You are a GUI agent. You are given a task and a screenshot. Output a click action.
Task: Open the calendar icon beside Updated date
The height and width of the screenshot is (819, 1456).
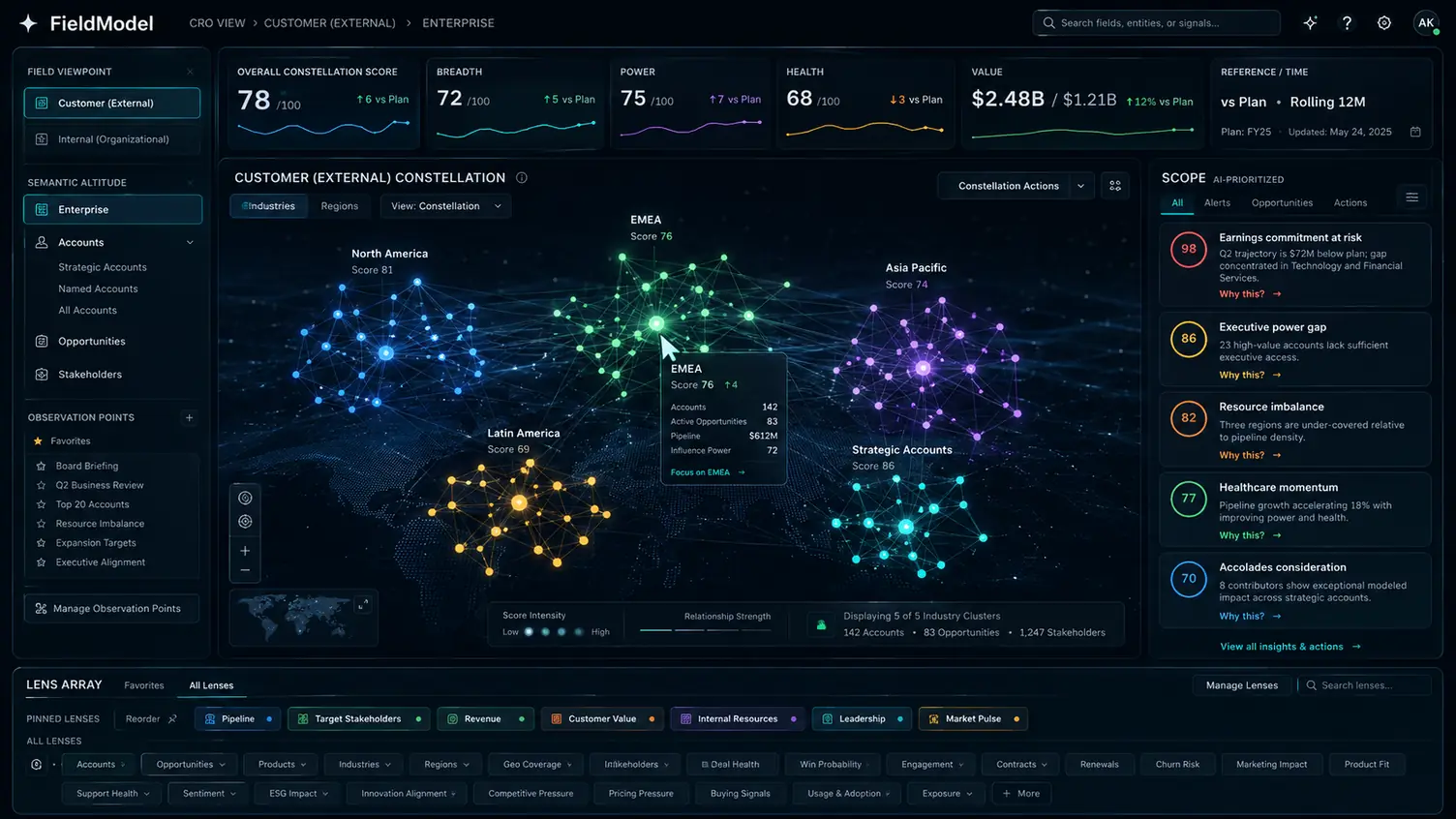tap(1415, 132)
